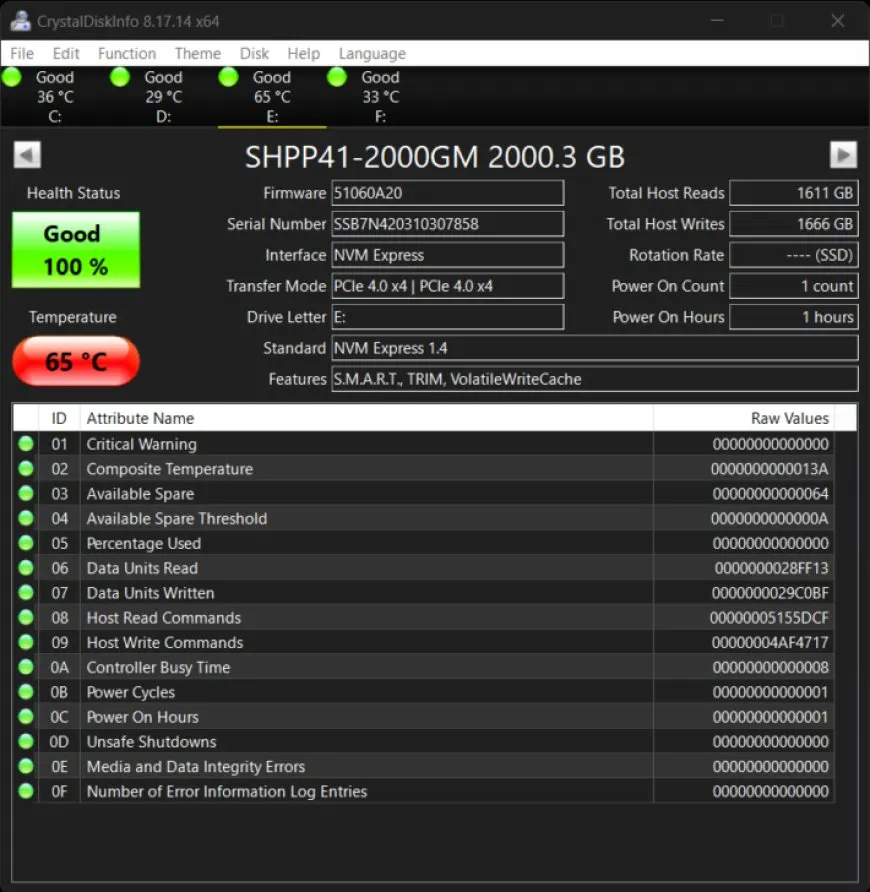Open the Disk menu
This screenshot has width=870, height=892.
(254, 53)
